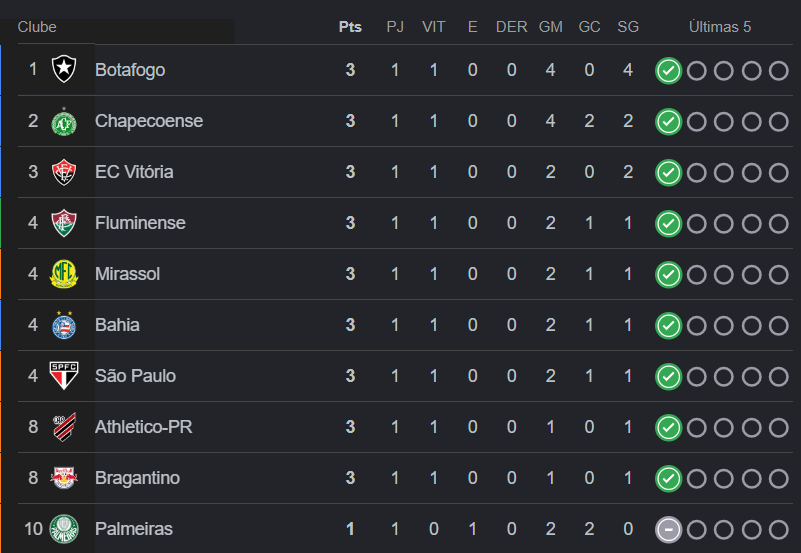Click the Fluminense club crest icon
The width and height of the screenshot is (801, 553).
click(64, 223)
